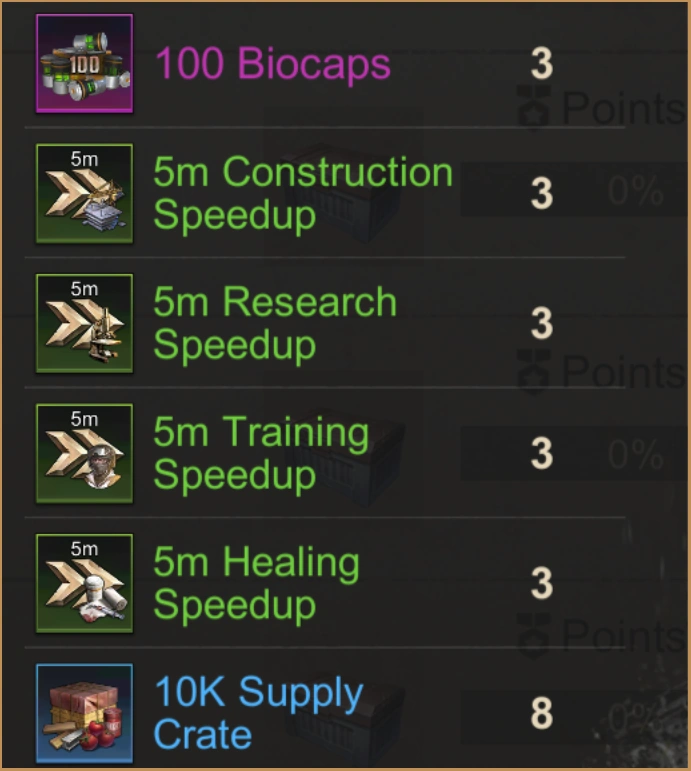Click quantity 3 beside 100 Biocaps
Screen dimensions: 691x771
click(x=541, y=64)
